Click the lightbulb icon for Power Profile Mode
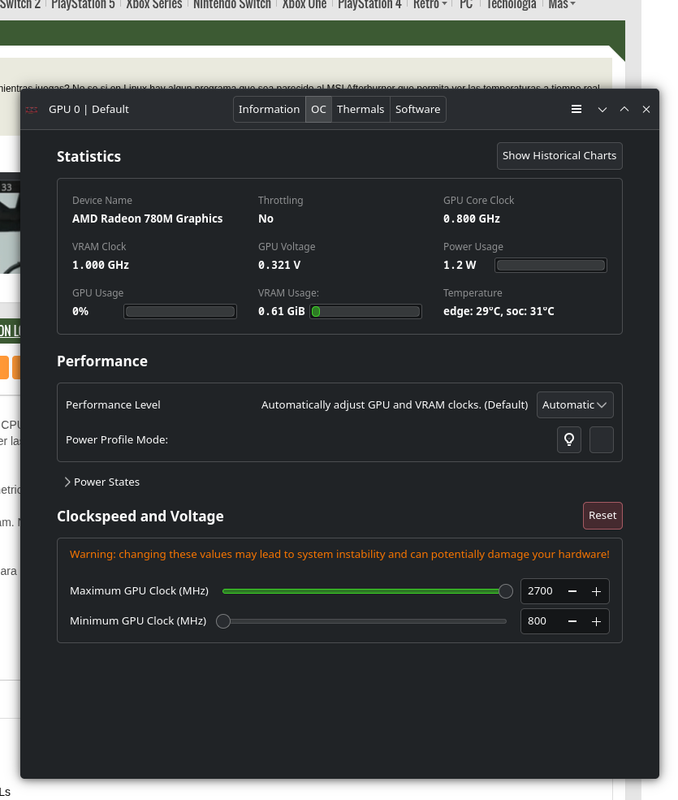 [569, 439]
